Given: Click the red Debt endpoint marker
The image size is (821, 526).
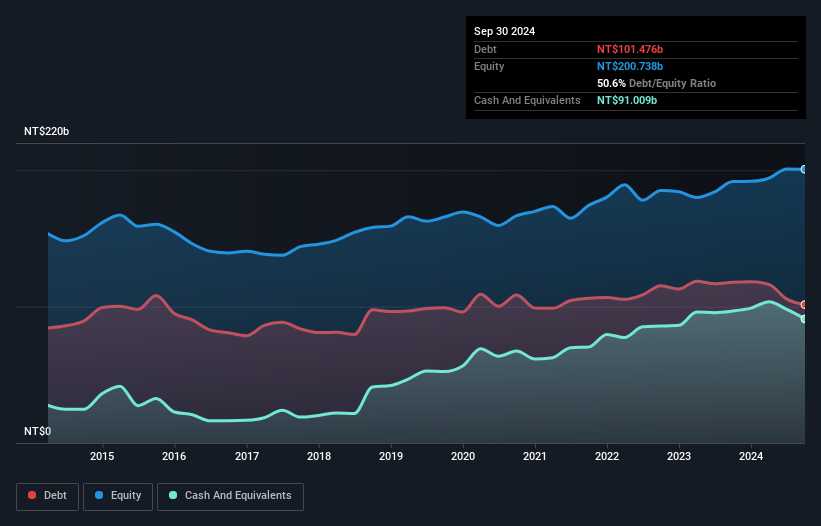Looking at the screenshot, I should click(x=804, y=305).
